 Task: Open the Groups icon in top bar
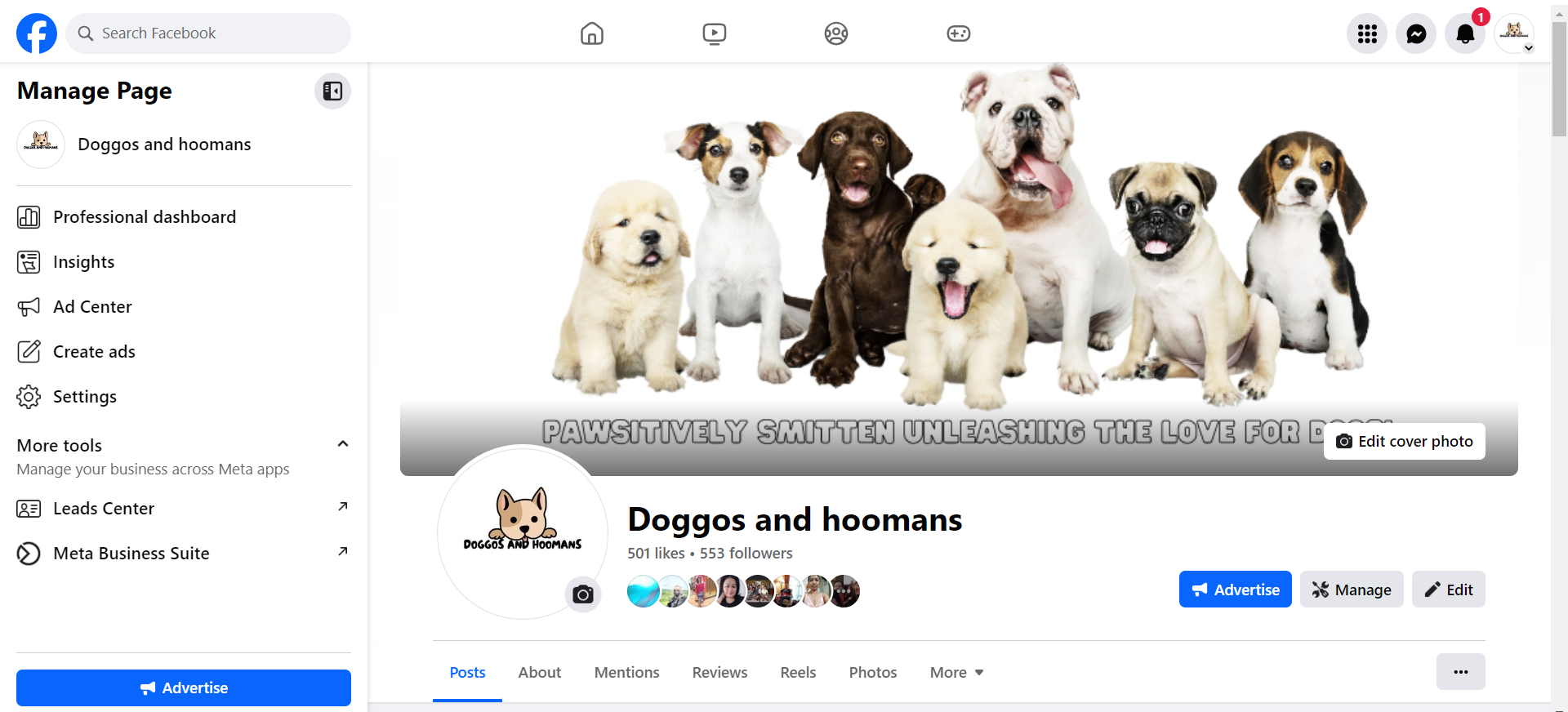point(836,33)
